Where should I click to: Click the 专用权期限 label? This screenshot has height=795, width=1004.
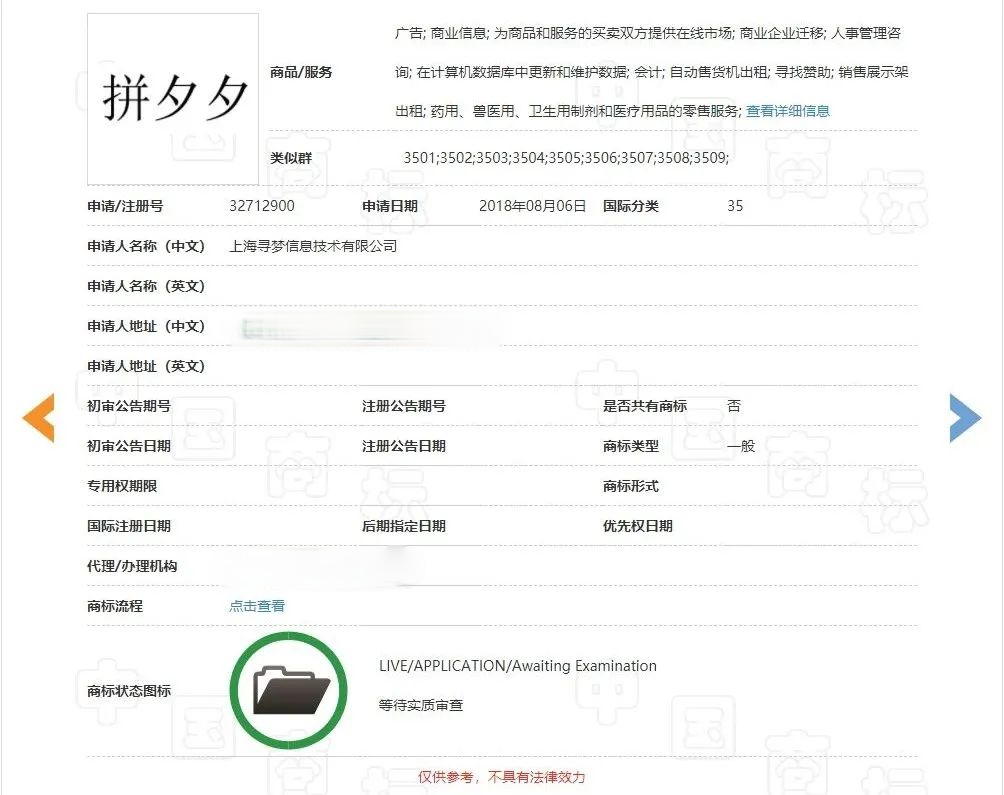122,486
